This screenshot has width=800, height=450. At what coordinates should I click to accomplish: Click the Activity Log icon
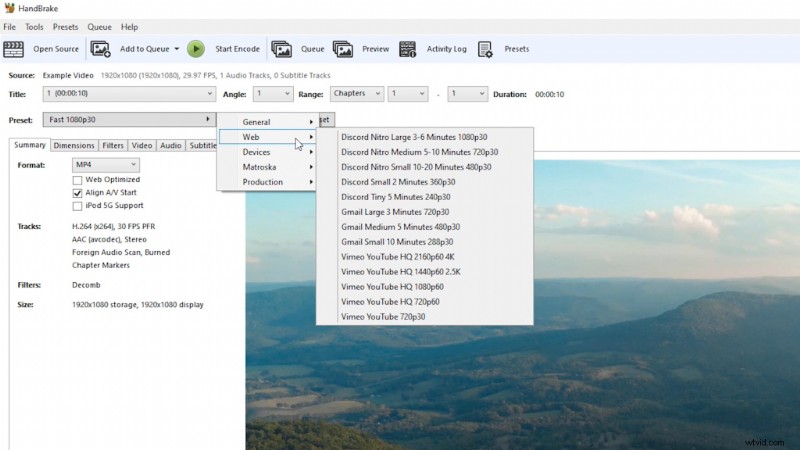[x=407, y=49]
